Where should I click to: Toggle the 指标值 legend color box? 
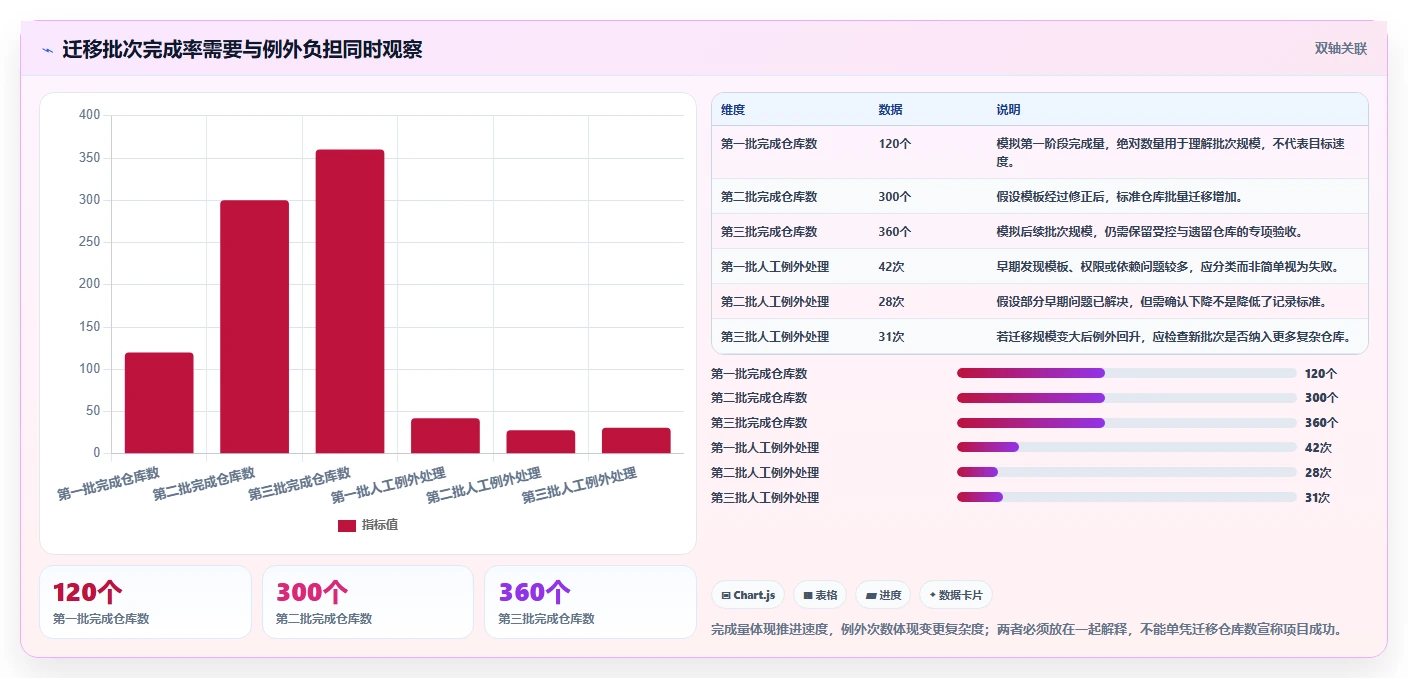click(346, 525)
